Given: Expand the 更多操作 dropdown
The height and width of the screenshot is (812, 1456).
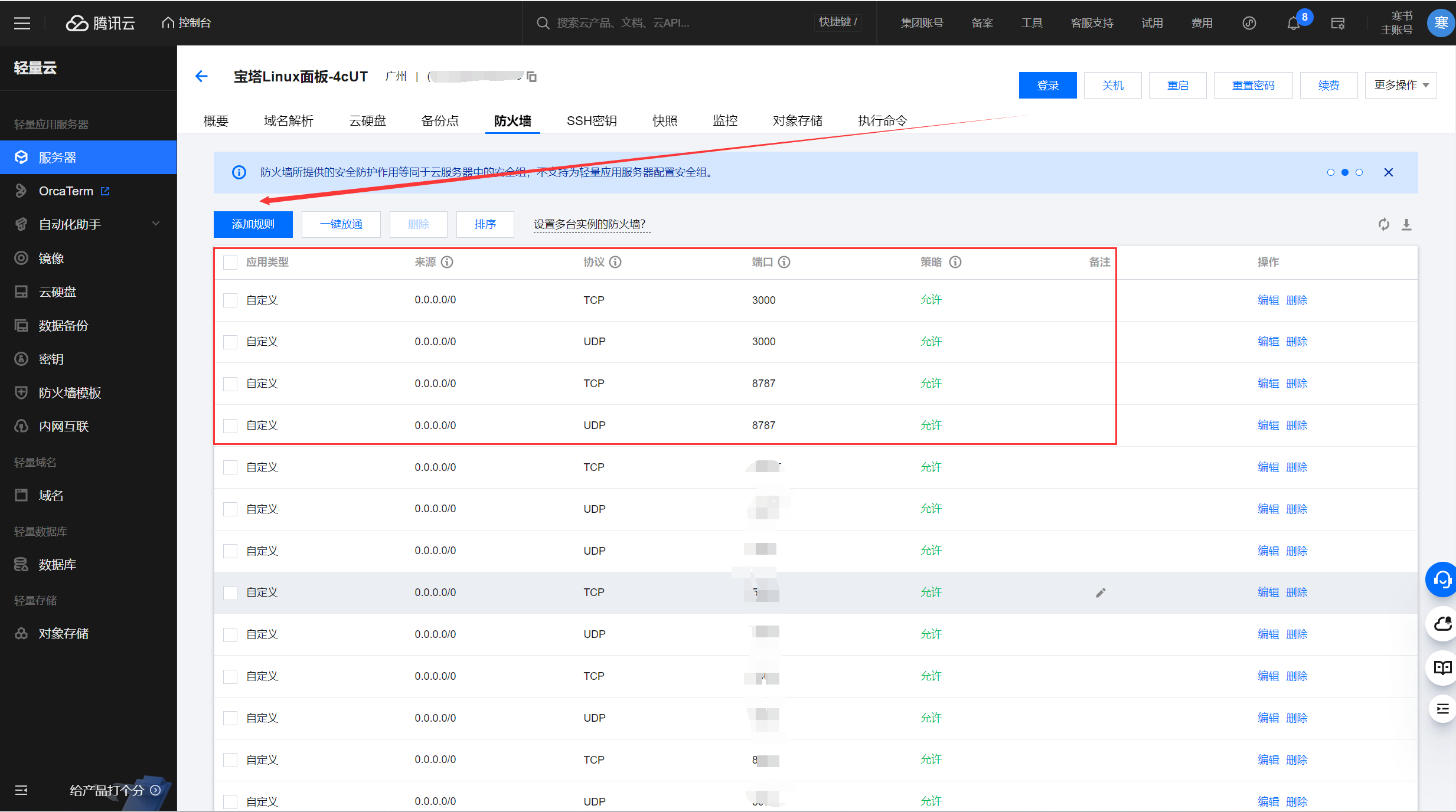Looking at the screenshot, I should click(x=1401, y=86).
